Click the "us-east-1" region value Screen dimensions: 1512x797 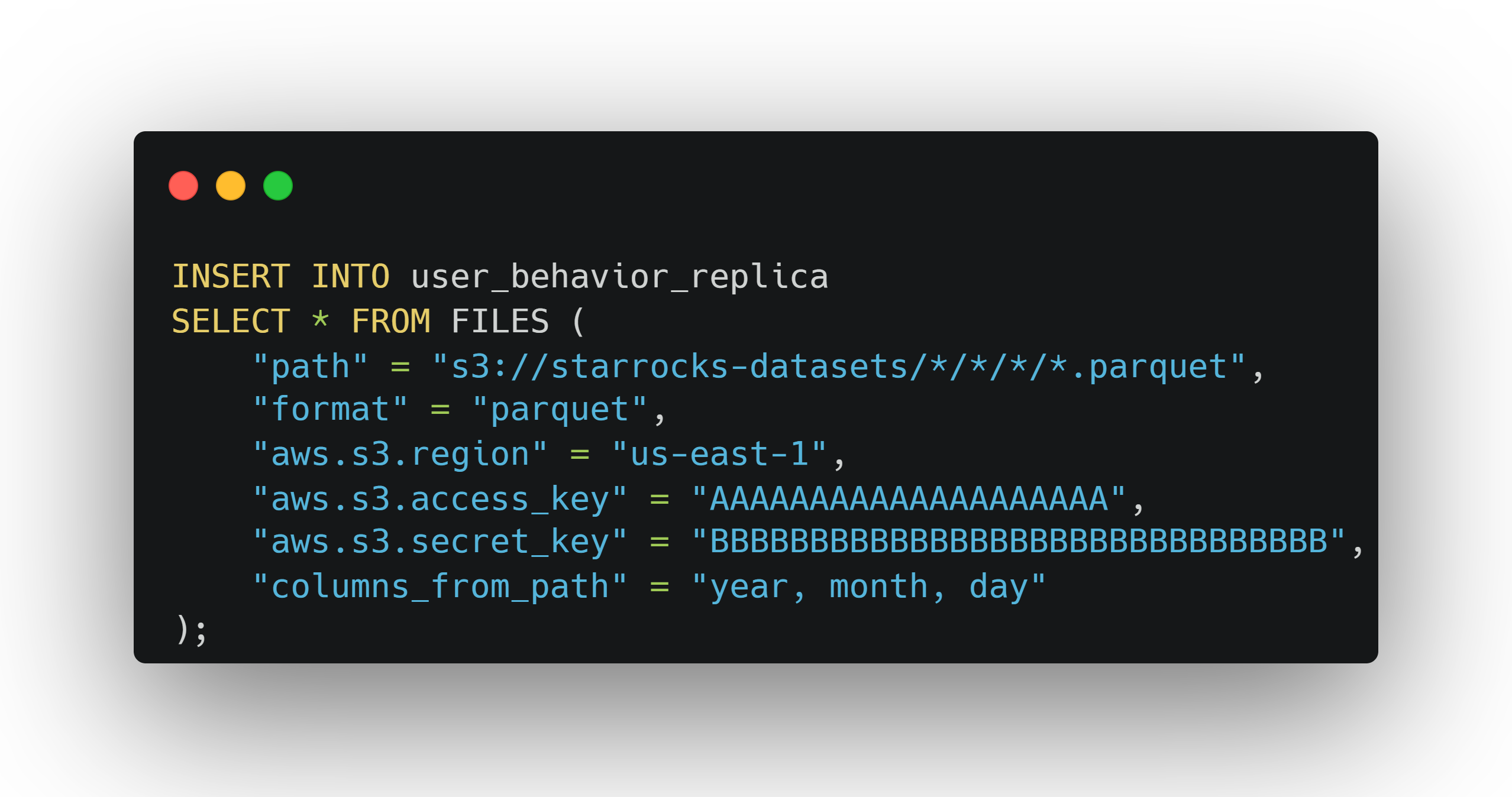[x=719, y=455]
